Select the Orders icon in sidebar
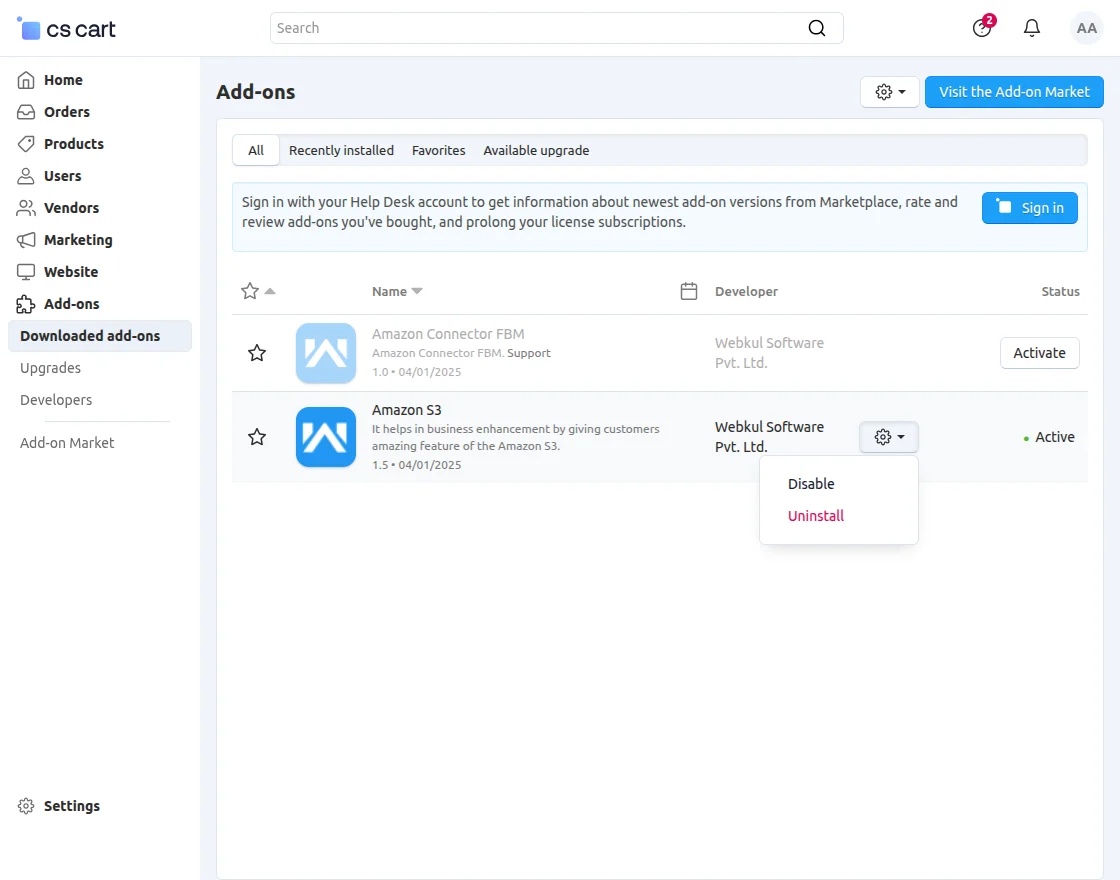The height and width of the screenshot is (880, 1120). point(25,112)
